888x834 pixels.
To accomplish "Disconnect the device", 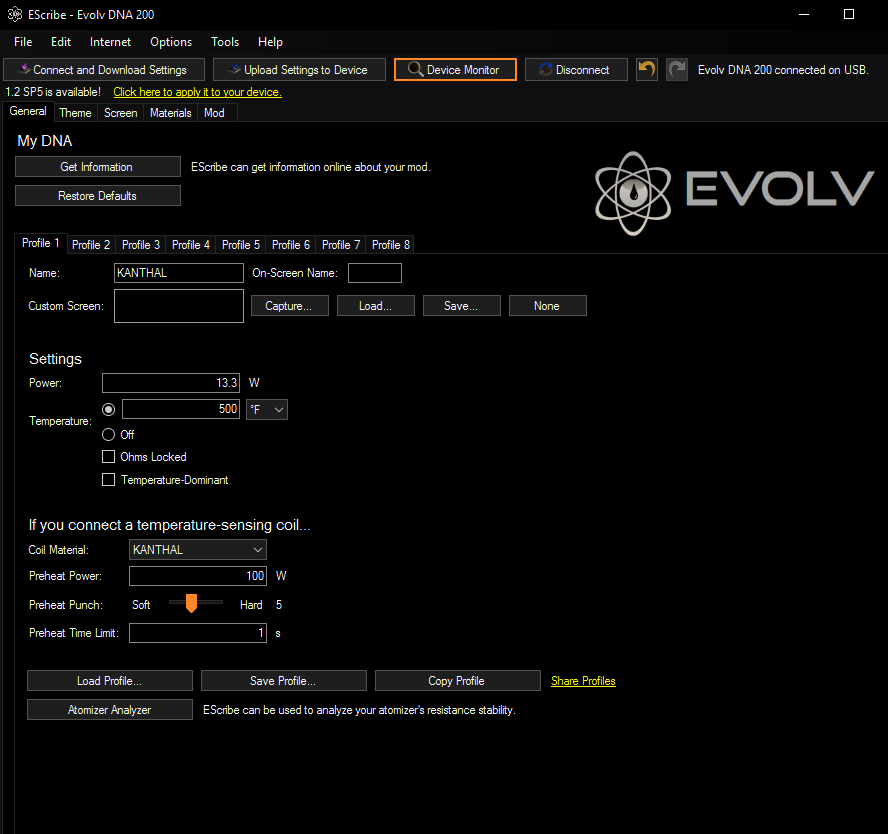I will click(576, 70).
